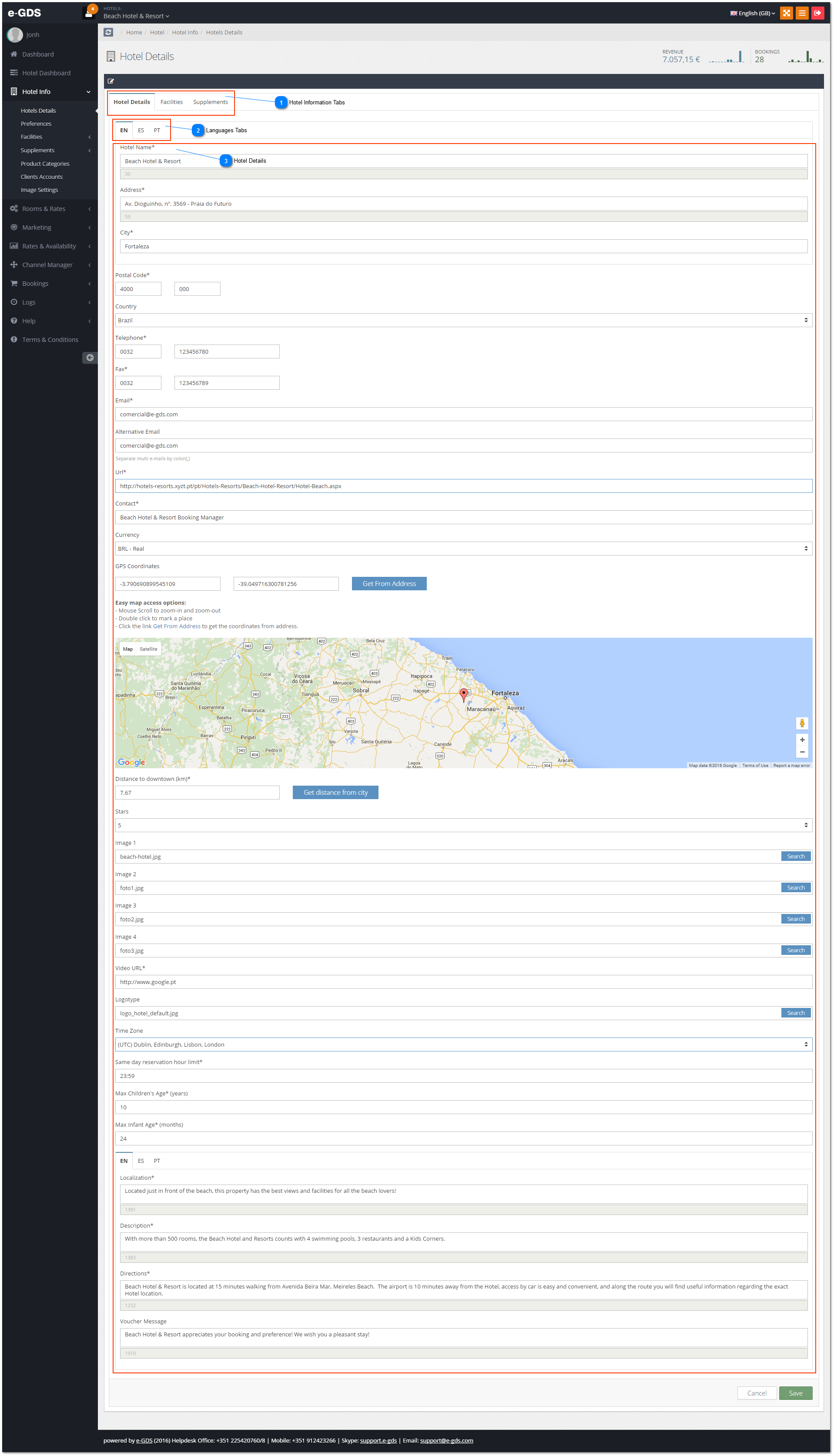The width and height of the screenshot is (834, 1456).
Task: Open the Beach Hotel & Resort hotel selector
Action: click(x=136, y=16)
